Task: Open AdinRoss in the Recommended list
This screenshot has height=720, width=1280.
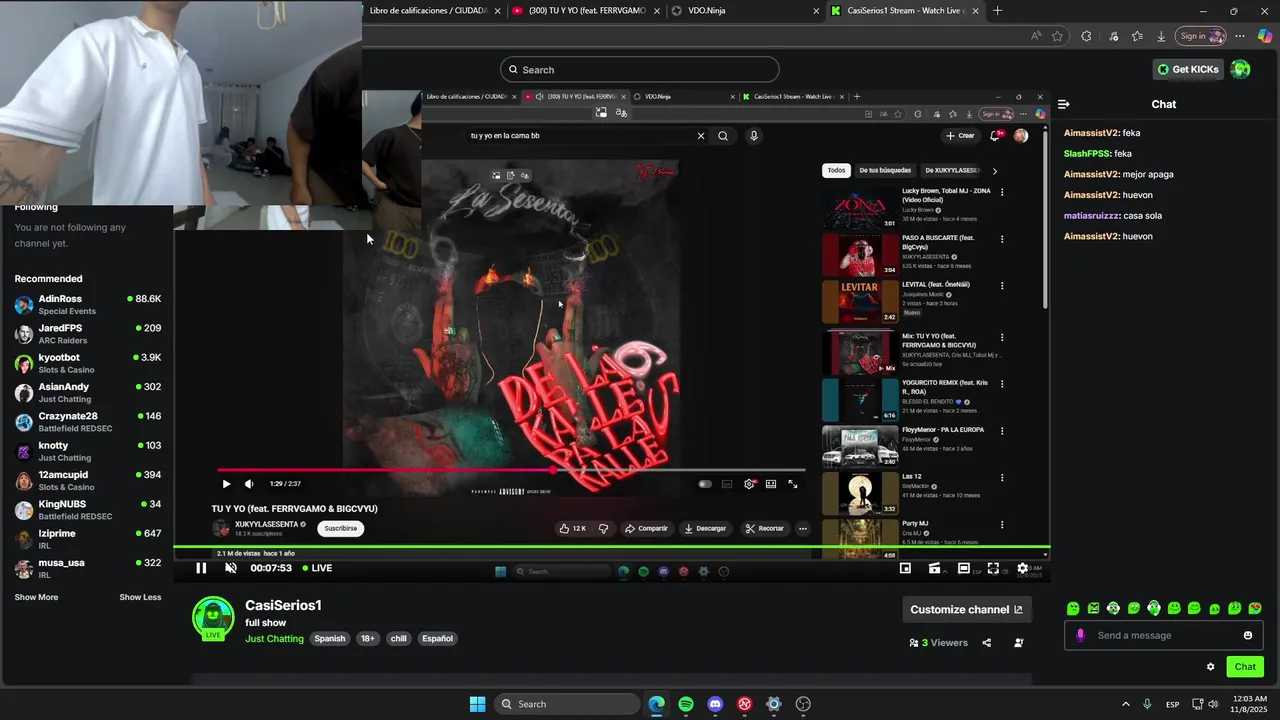Action: click(x=88, y=305)
